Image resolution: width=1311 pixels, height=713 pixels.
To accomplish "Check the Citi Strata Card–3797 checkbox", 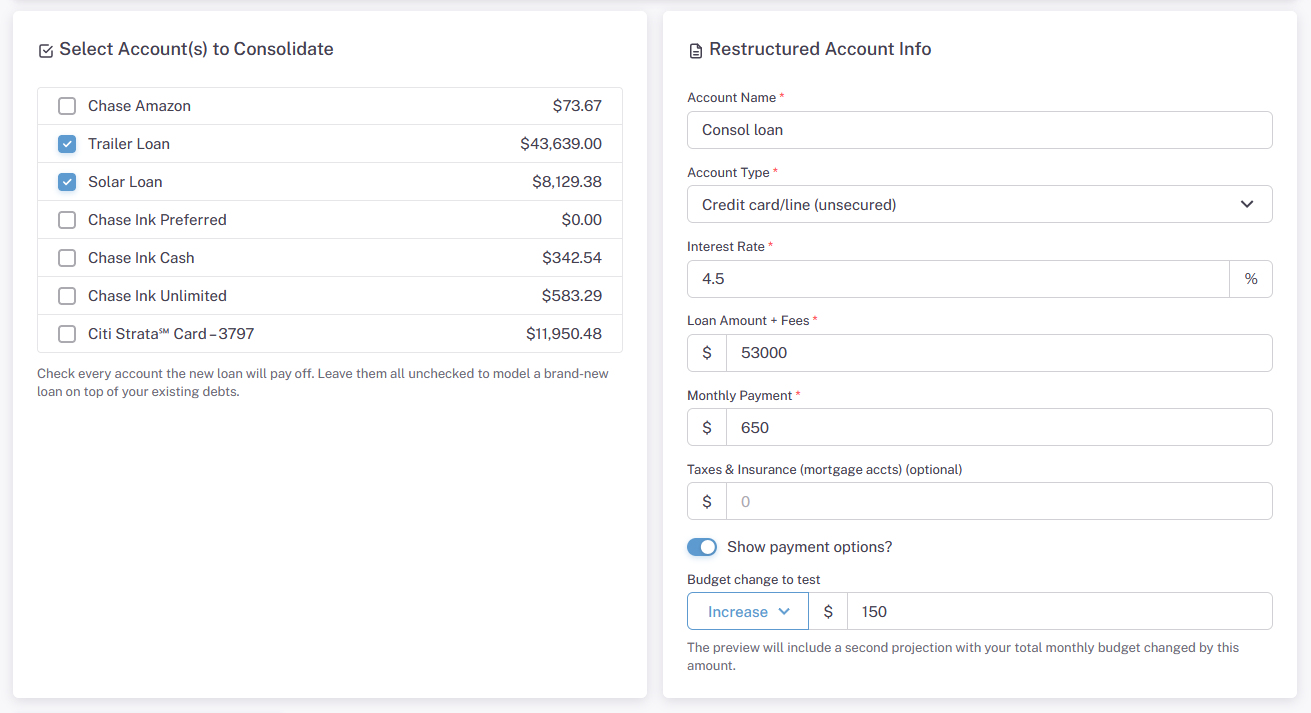I will click(67, 334).
